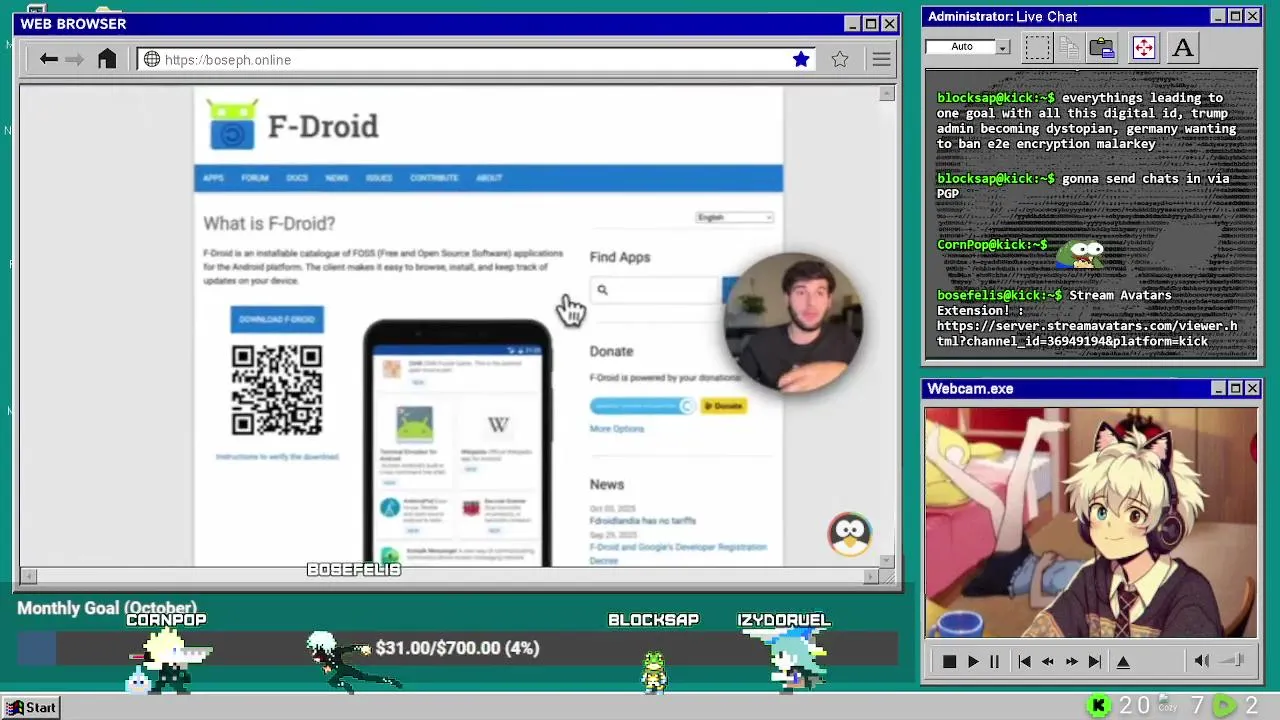
Task: Click rewind button in Webcam.exe
Action: coord(1047,661)
